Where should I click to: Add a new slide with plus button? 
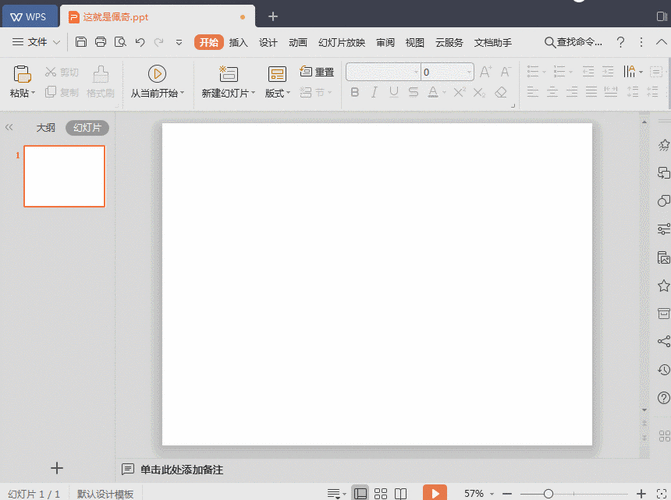click(56, 468)
